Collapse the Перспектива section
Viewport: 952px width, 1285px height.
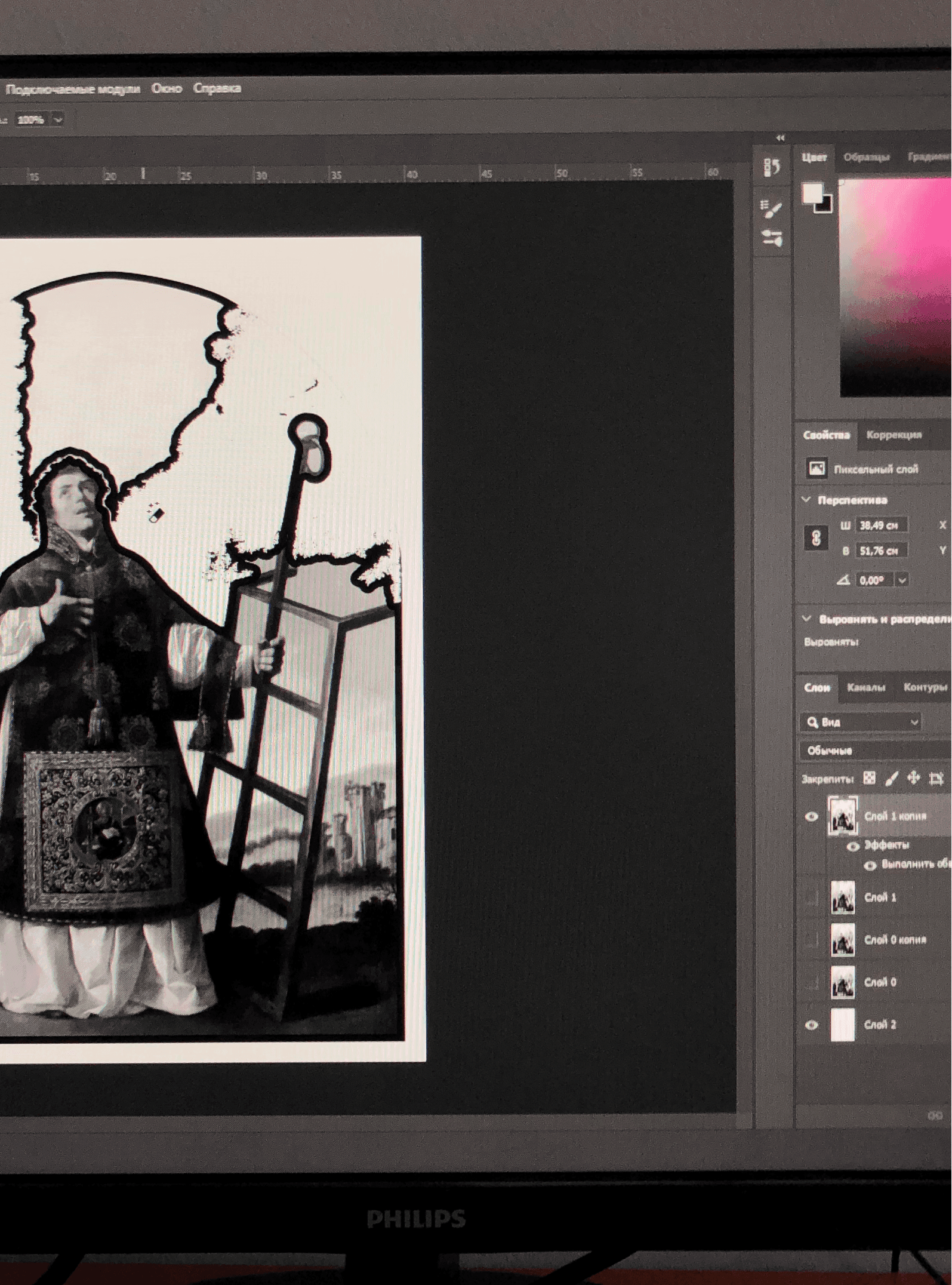pos(806,499)
